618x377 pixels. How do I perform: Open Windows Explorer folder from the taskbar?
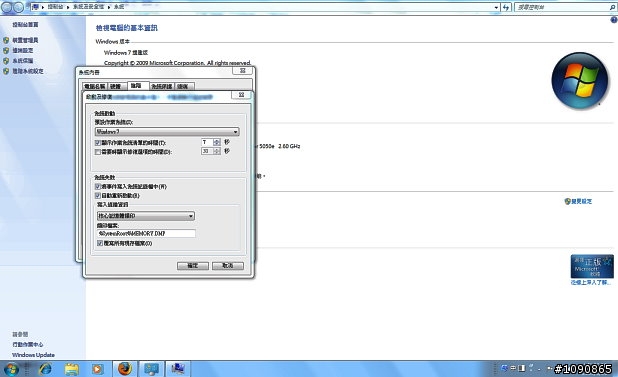tap(72, 369)
